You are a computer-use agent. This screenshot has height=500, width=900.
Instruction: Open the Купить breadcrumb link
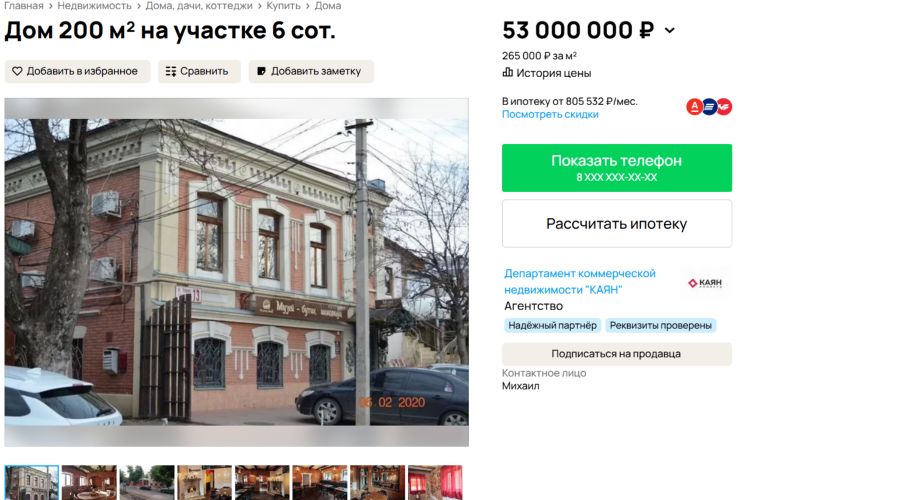click(283, 6)
